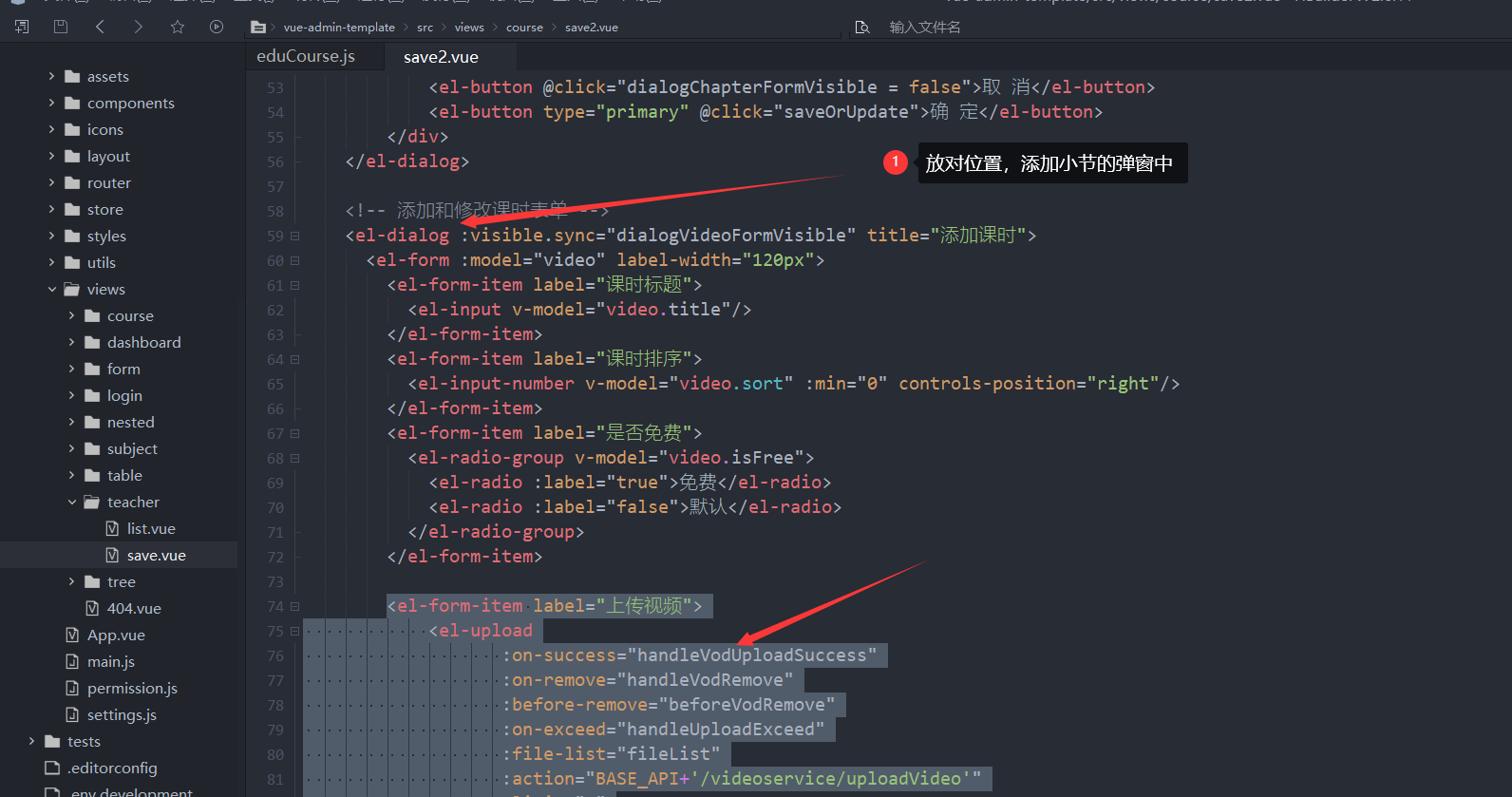Viewport: 1512px width, 797px height.
Task: Click the styles folder icon
Action: [x=72, y=236]
